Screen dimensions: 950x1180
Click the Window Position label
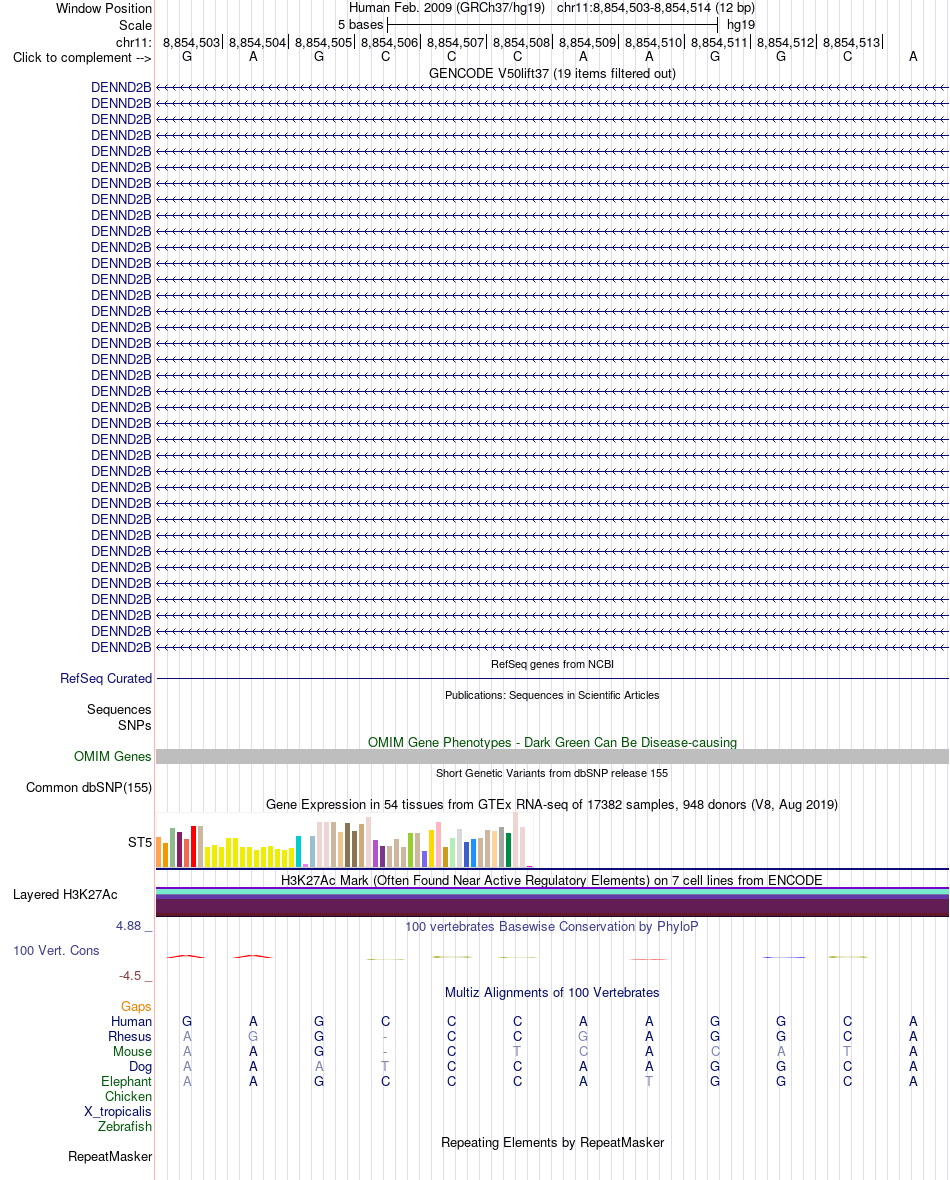[104, 8]
